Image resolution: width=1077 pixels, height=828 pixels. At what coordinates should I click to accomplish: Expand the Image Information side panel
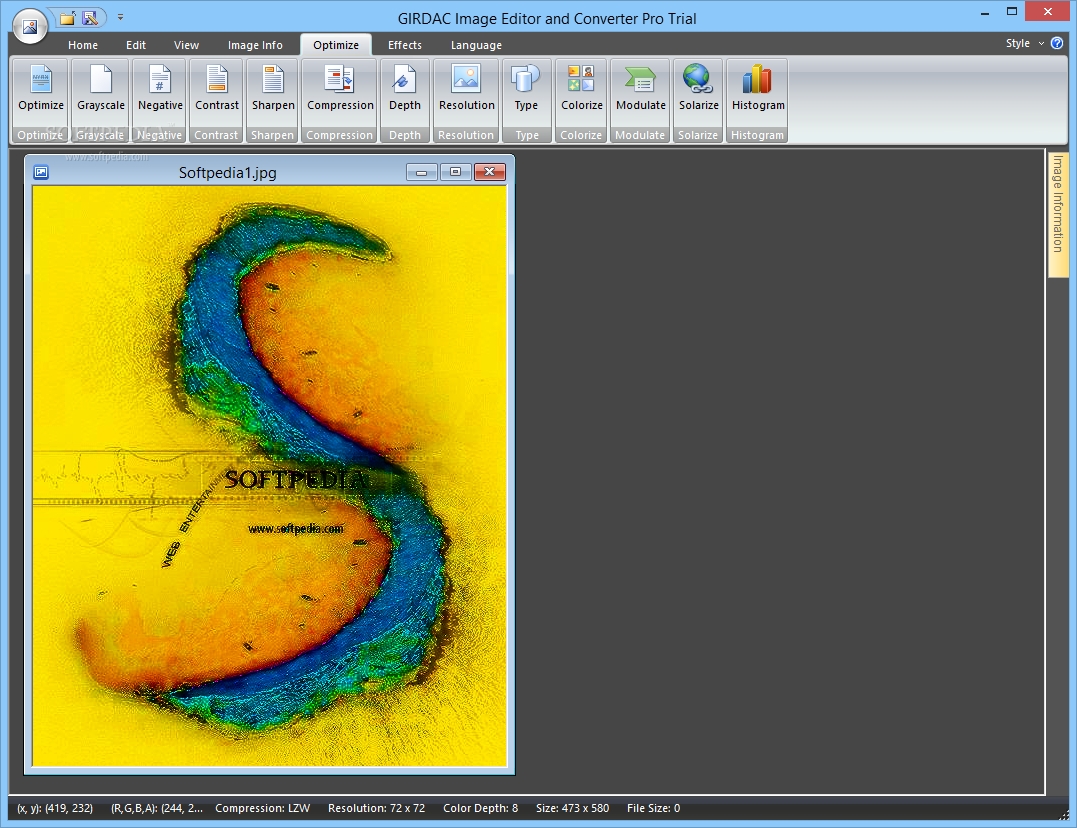coord(1058,213)
